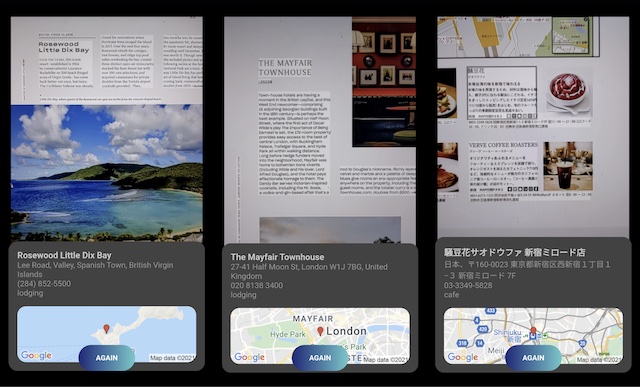The height and width of the screenshot is (387, 640).
Task: Click the red pin on the Shinjuku map
Action: point(533,331)
